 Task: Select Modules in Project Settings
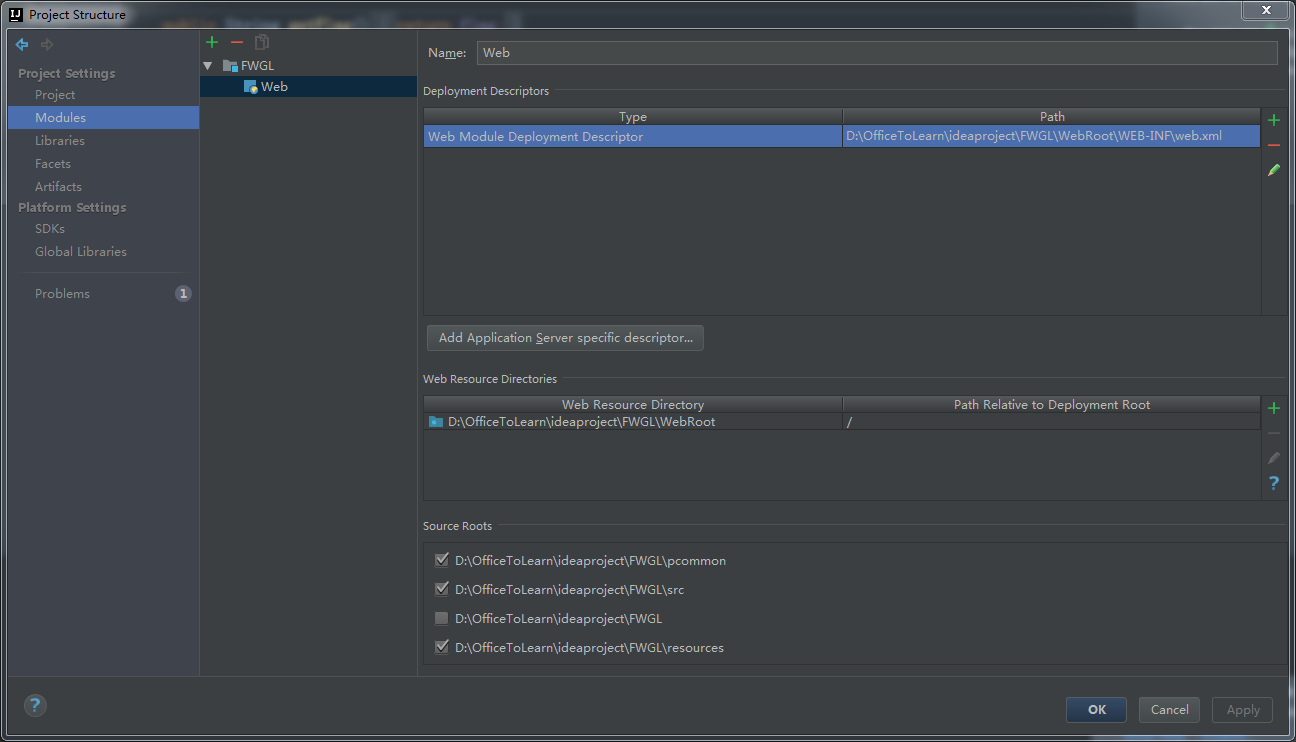click(103, 118)
